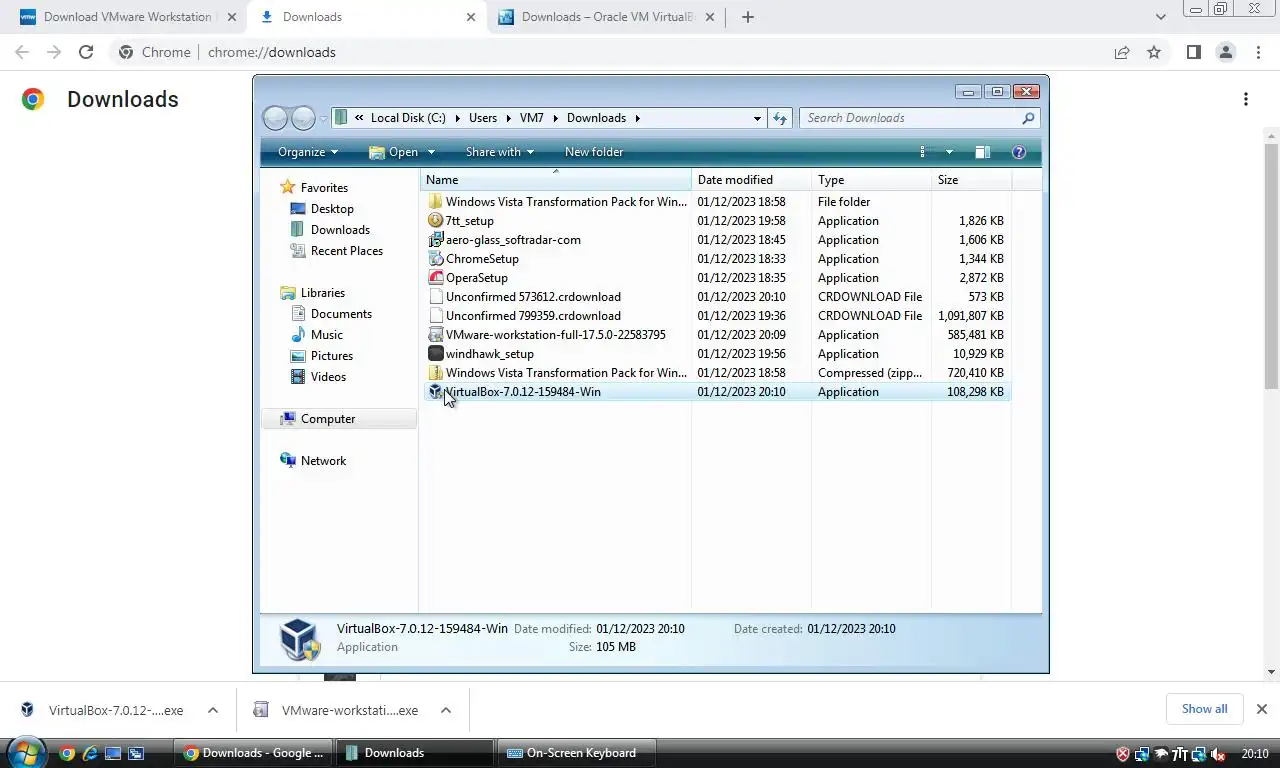1280x768 pixels.
Task: Expand the Downloads breadcrumb arrow
Action: 637,118
